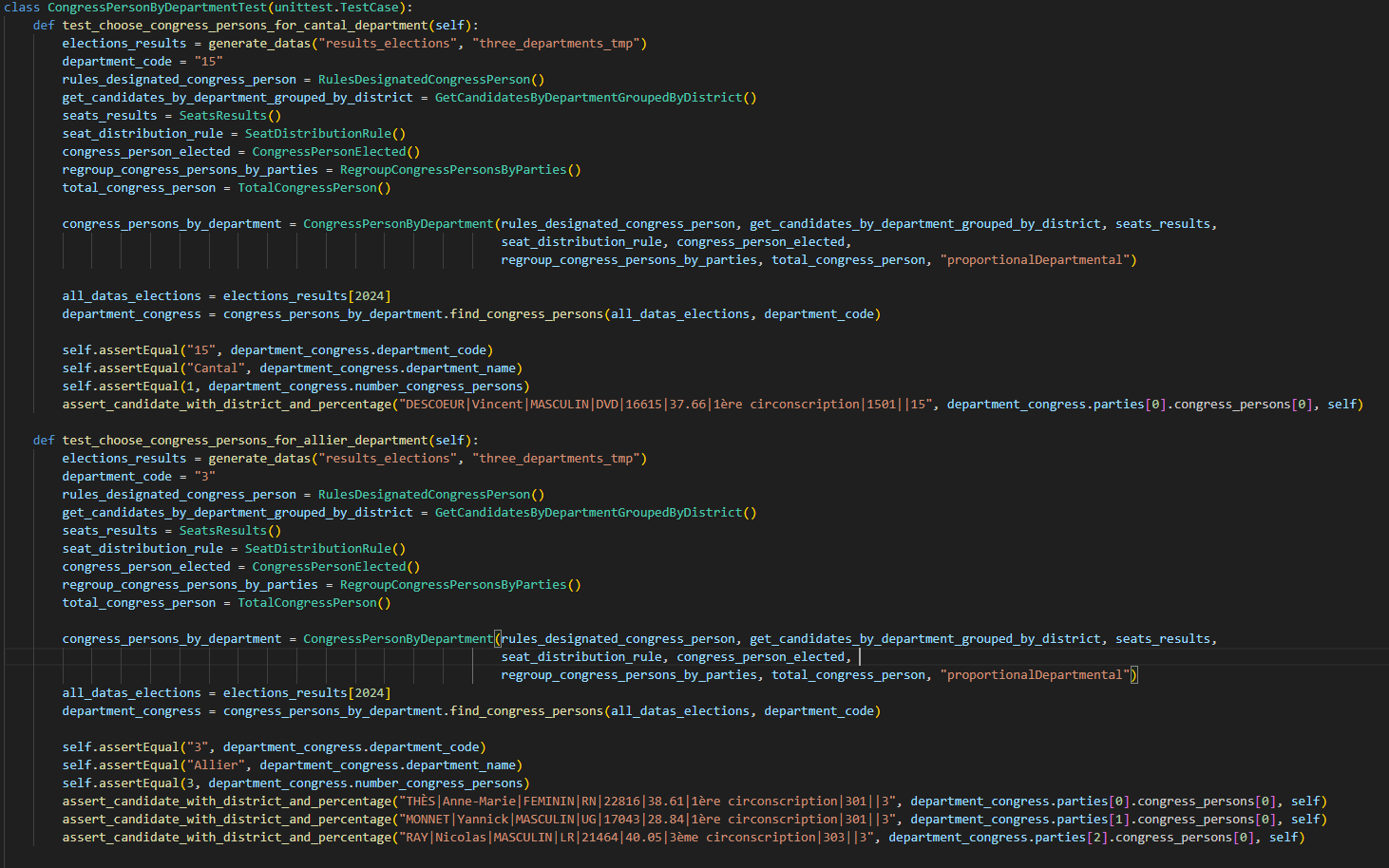The image size is (1389, 868).
Task: Place cursor in the THÈS Anne-Marie candidate string
Action: click(x=646, y=802)
